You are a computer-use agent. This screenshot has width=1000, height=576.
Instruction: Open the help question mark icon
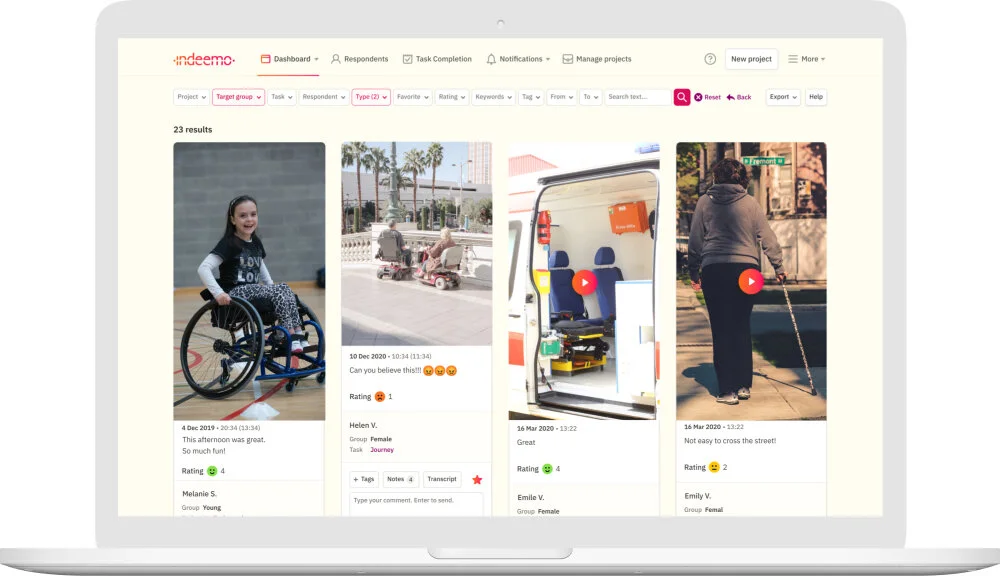[x=710, y=59]
